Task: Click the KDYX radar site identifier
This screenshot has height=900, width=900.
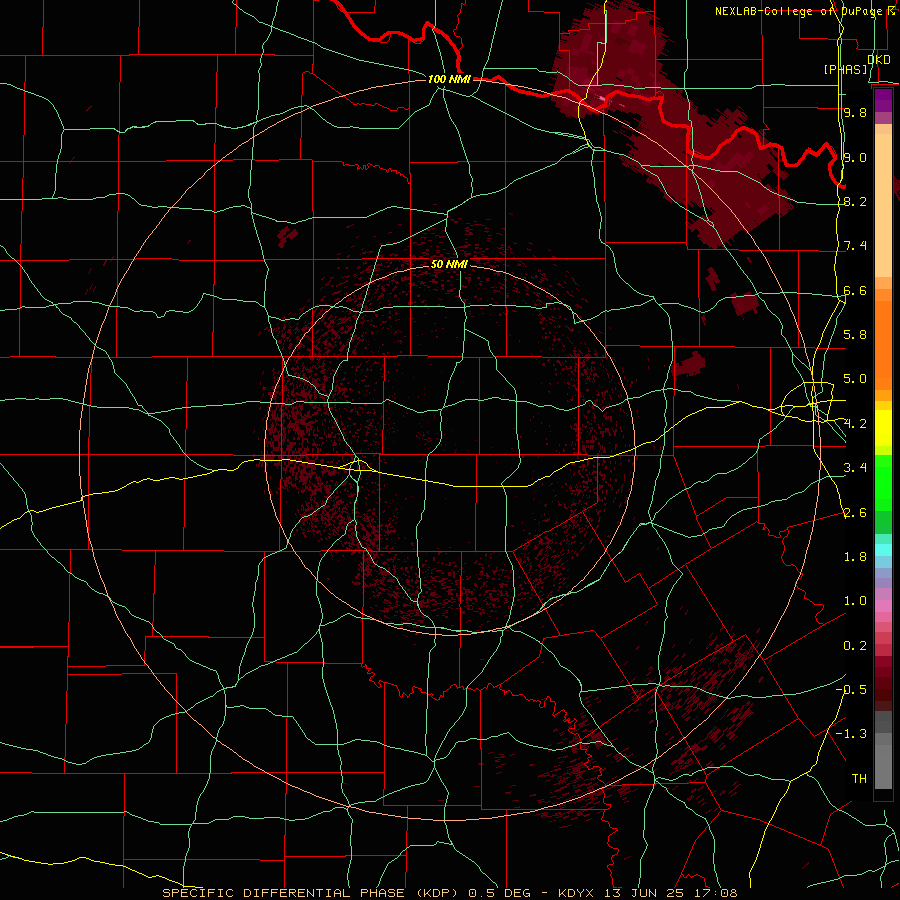Action: [x=577, y=893]
